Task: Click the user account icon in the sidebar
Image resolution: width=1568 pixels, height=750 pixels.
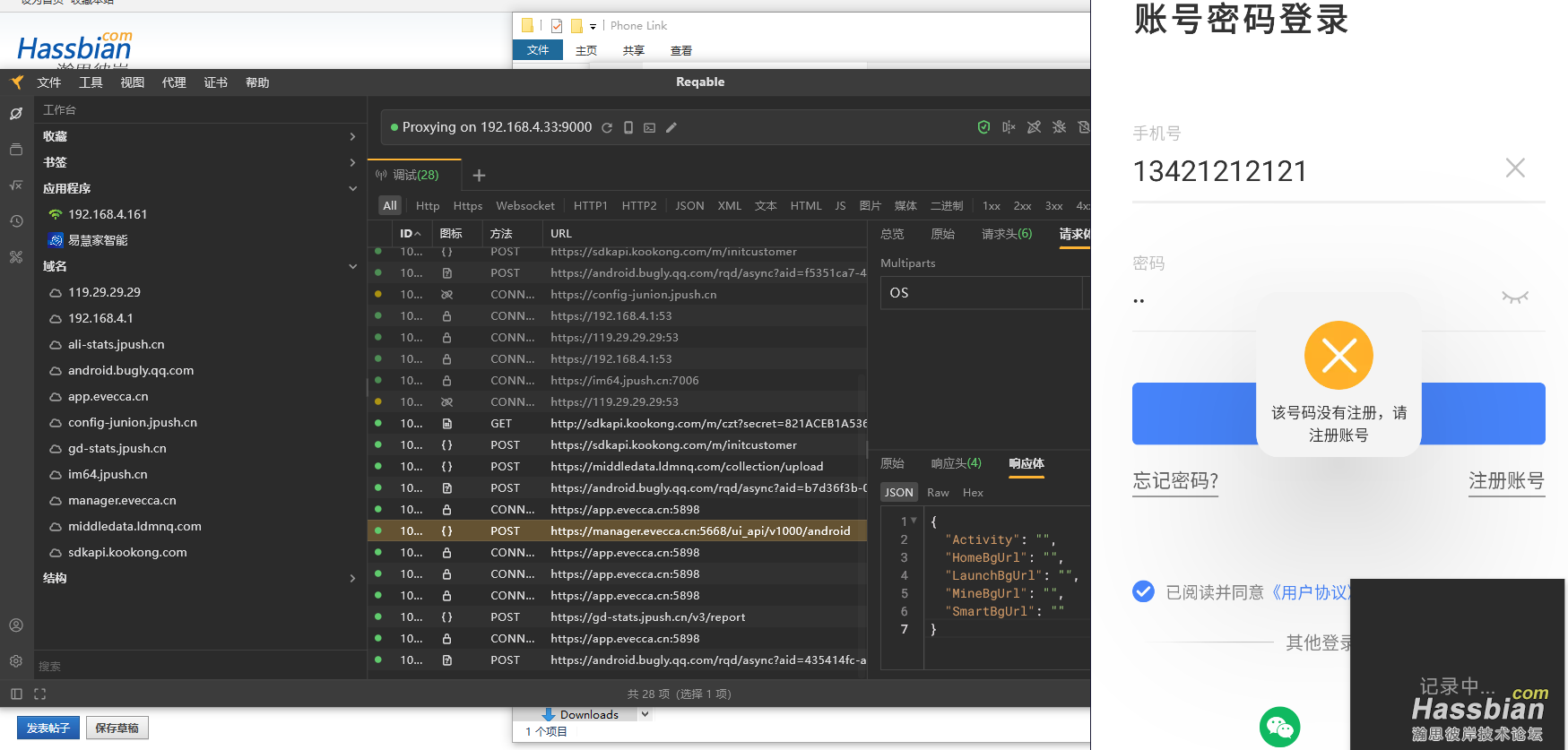Action: click(16, 625)
